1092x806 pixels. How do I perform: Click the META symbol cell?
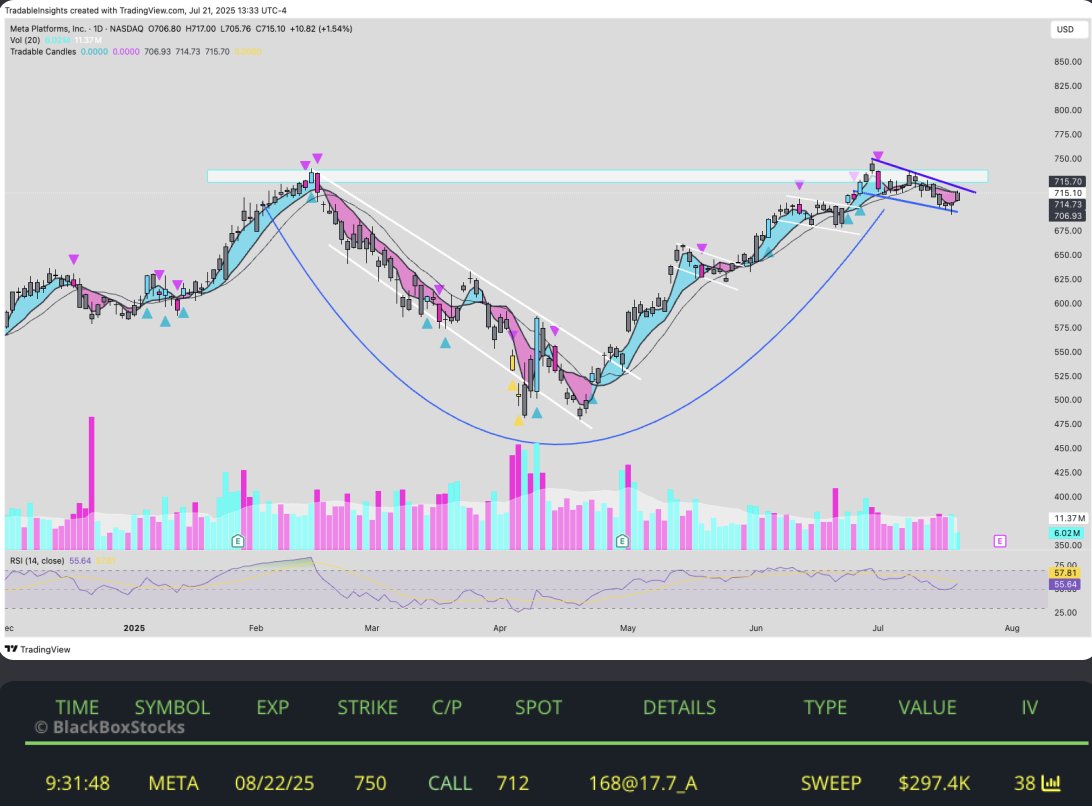coord(173,783)
